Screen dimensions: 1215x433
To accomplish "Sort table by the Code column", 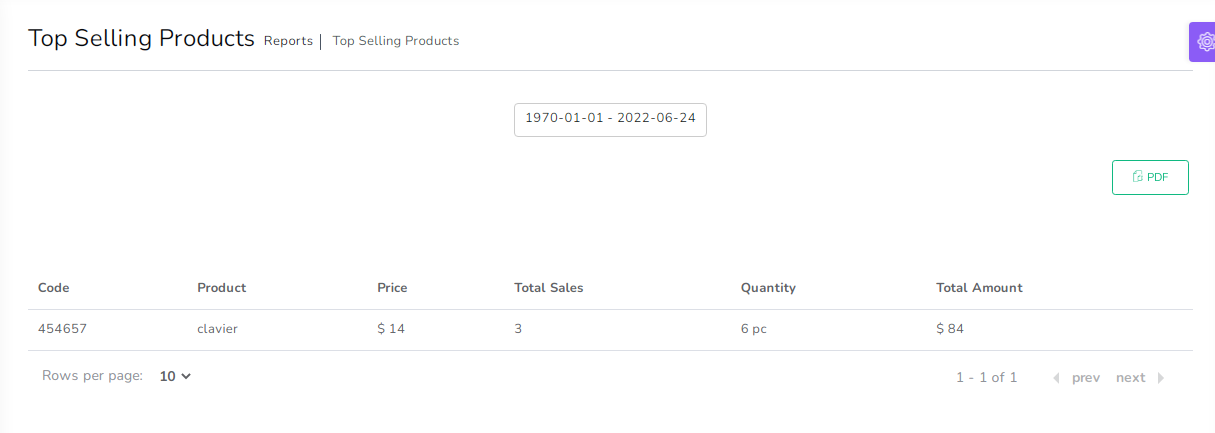I will pos(54,288).
